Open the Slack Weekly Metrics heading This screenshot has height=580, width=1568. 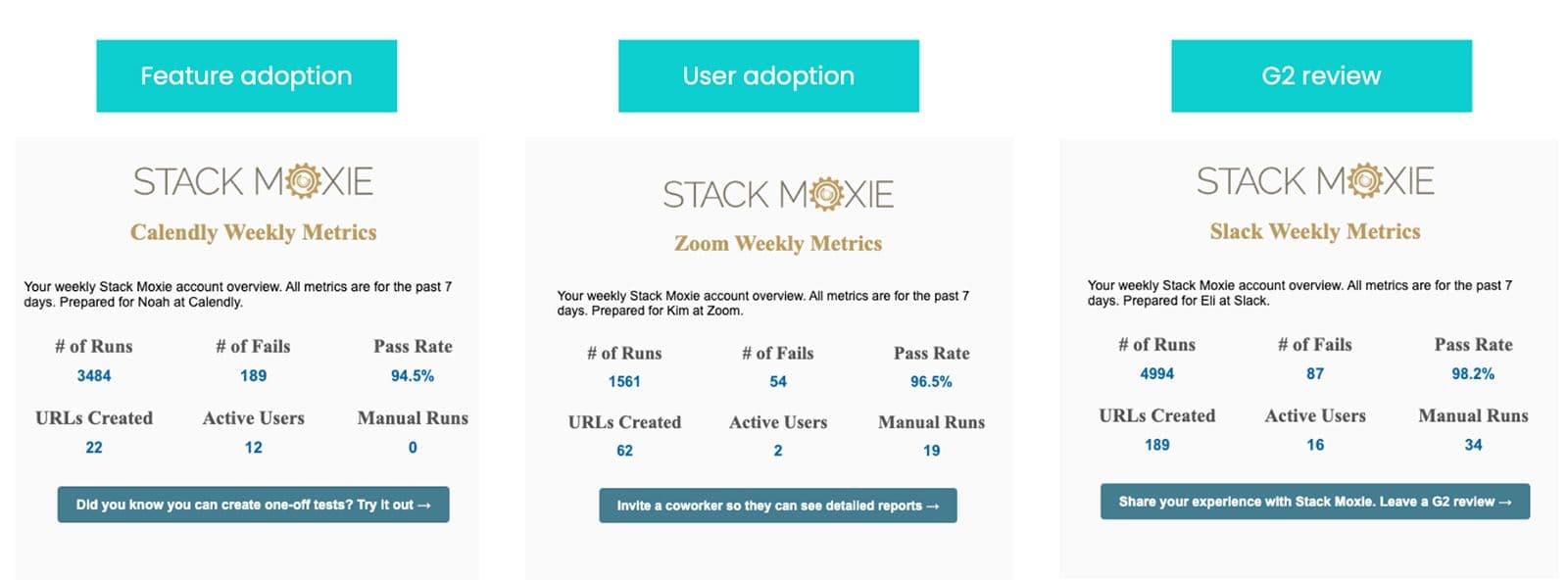(1314, 231)
